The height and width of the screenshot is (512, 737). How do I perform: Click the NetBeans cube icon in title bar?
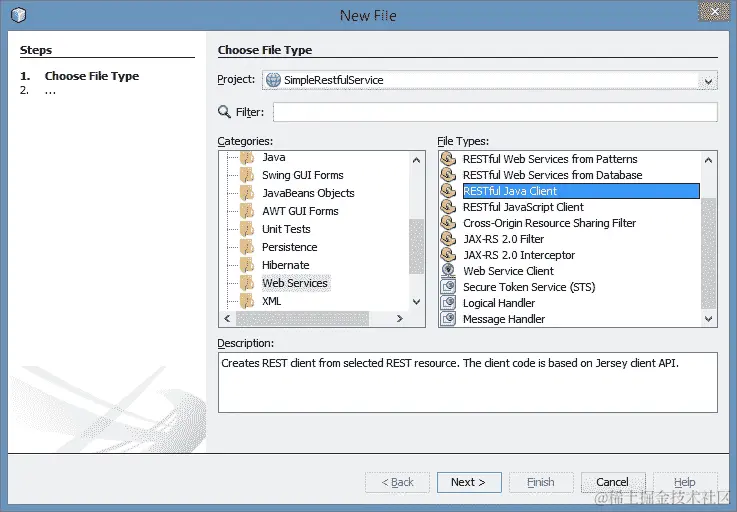tap(18, 15)
